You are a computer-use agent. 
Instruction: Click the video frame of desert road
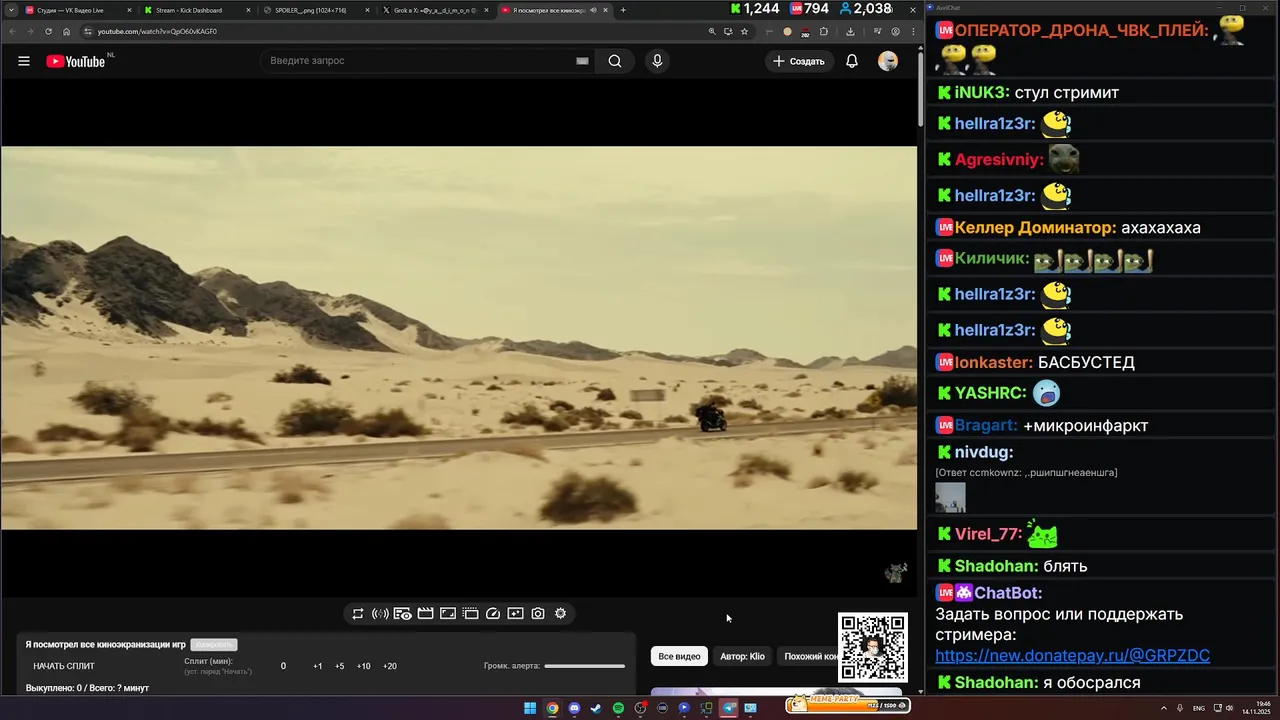coord(459,338)
